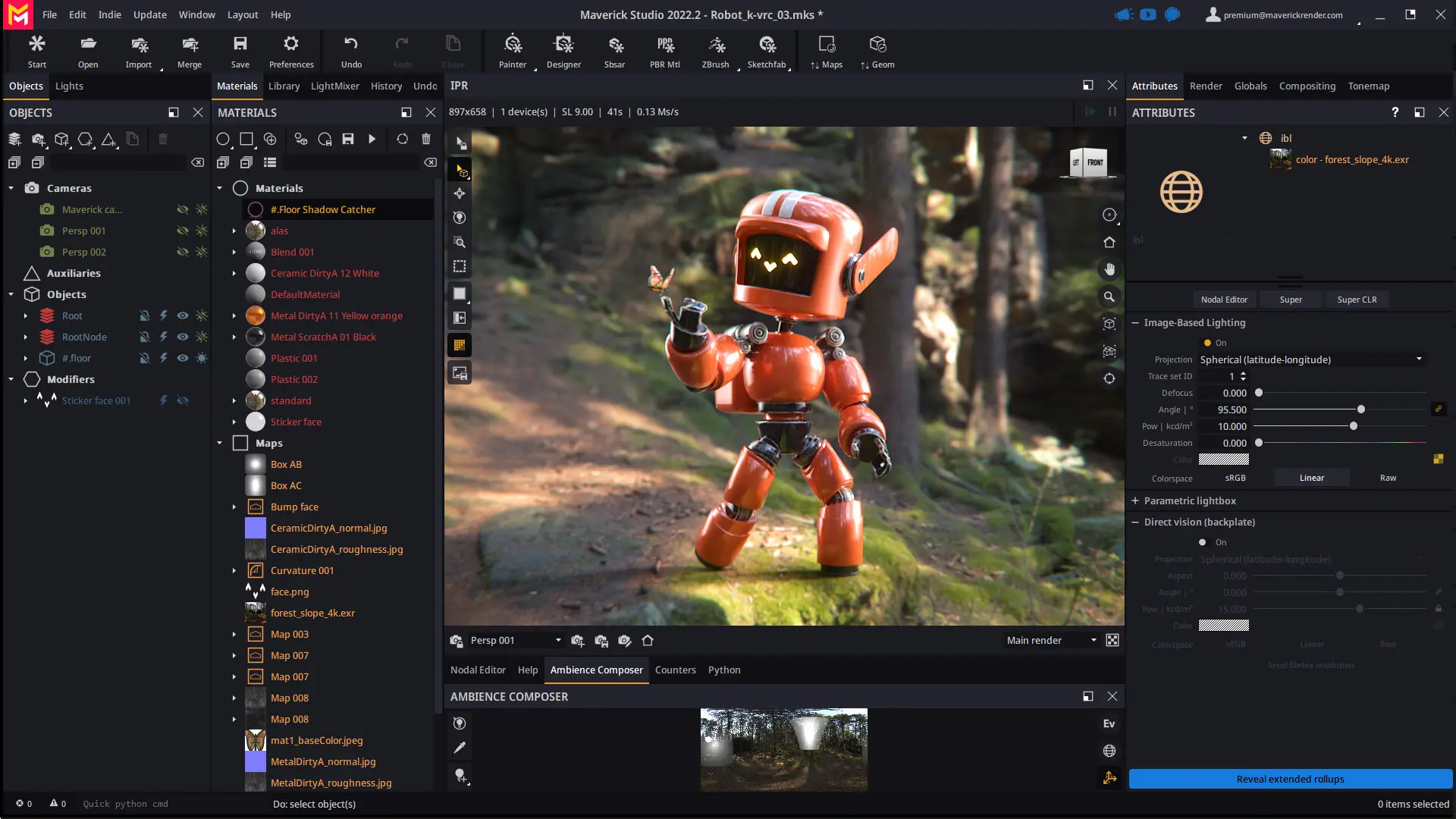Switch to the Tonemap tab
The image size is (1456, 819).
(1368, 86)
